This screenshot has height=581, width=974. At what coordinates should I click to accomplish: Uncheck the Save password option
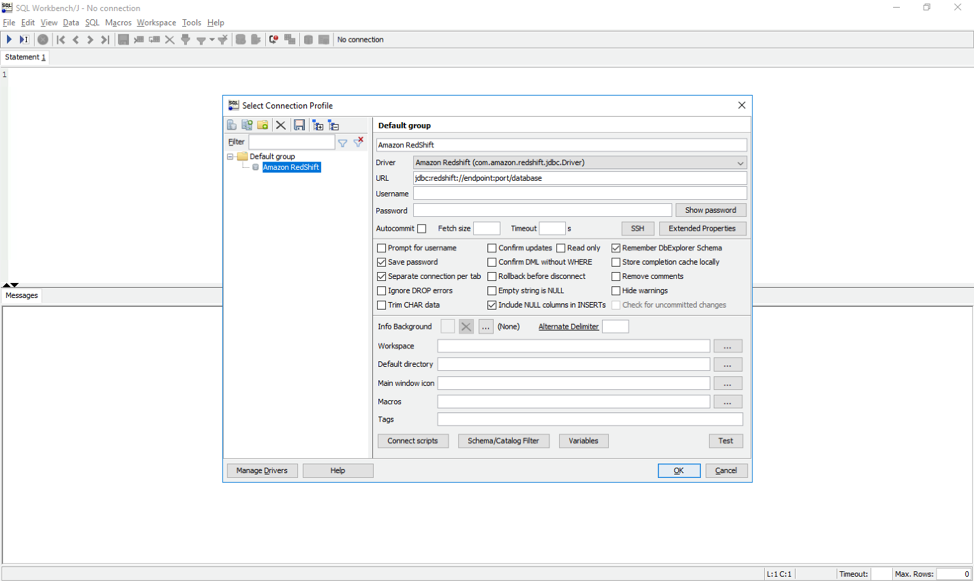coord(381,262)
